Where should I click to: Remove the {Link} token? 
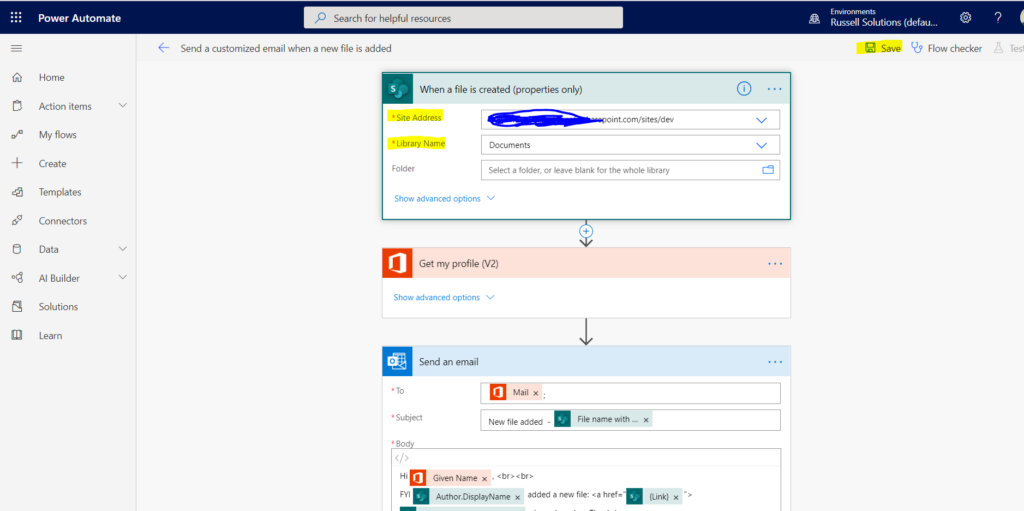[676, 497]
